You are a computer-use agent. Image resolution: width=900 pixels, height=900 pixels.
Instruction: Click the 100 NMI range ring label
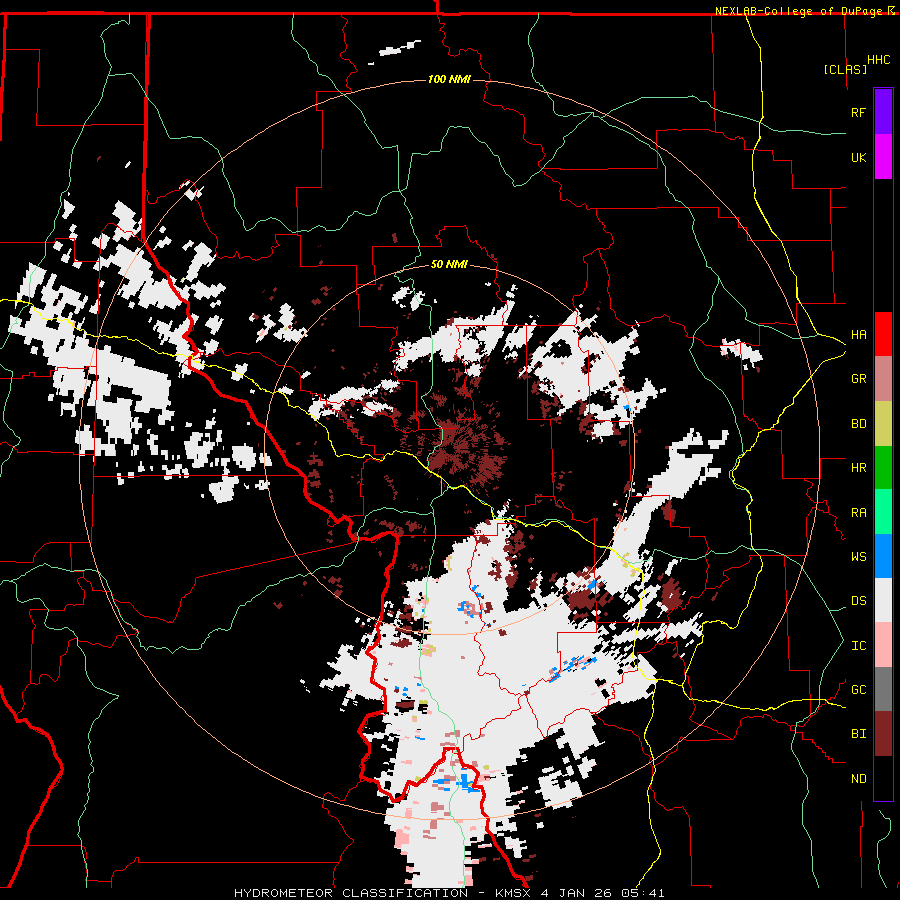(x=449, y=79)
